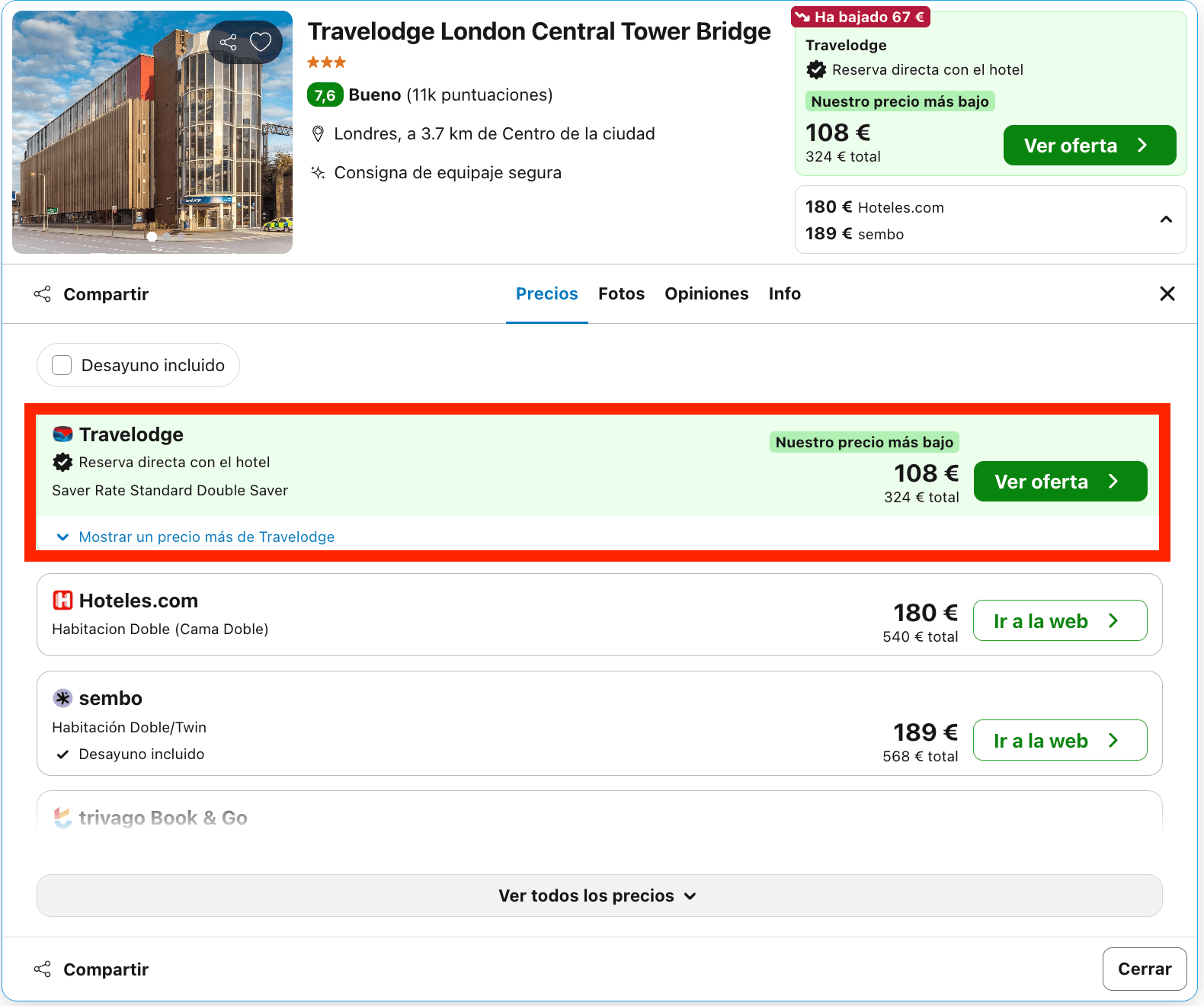This screenshot has height=1006, width=1204.
Task: Click the 189 € sembo summary line
Action: [x=854, y=234]
